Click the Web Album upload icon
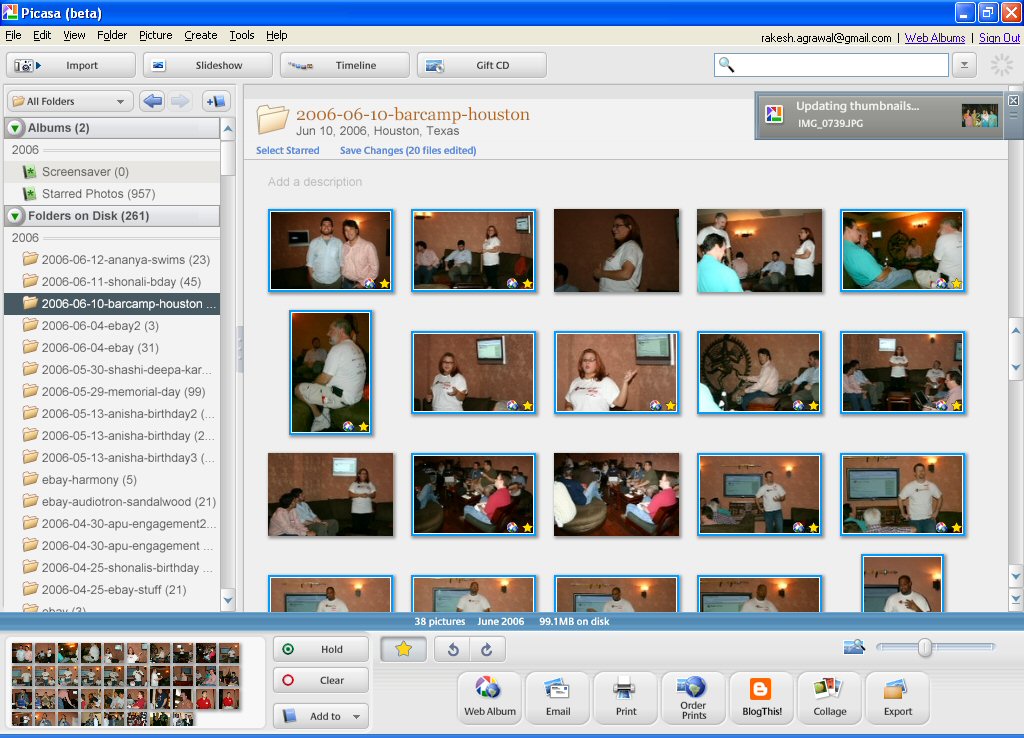The height and width of the screenshot is (738, 1024). [489, 697]
